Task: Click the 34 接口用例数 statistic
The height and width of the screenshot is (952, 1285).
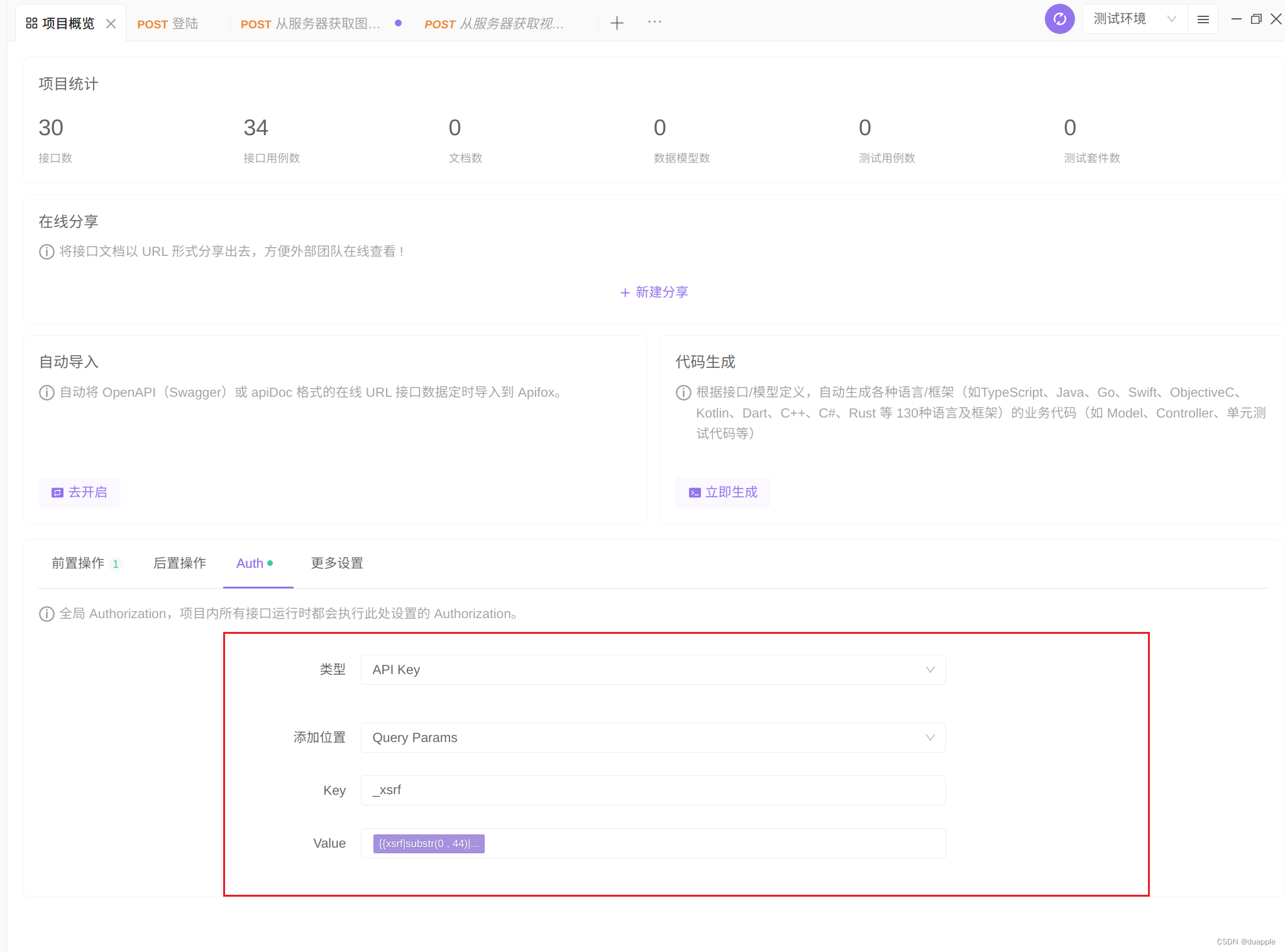Action: (272, 140)
